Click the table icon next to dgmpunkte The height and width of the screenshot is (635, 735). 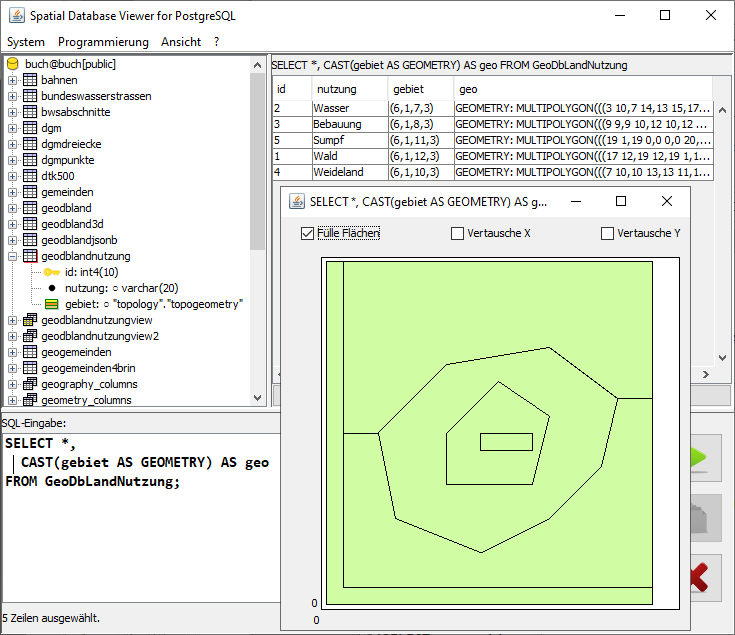point(30,160)
